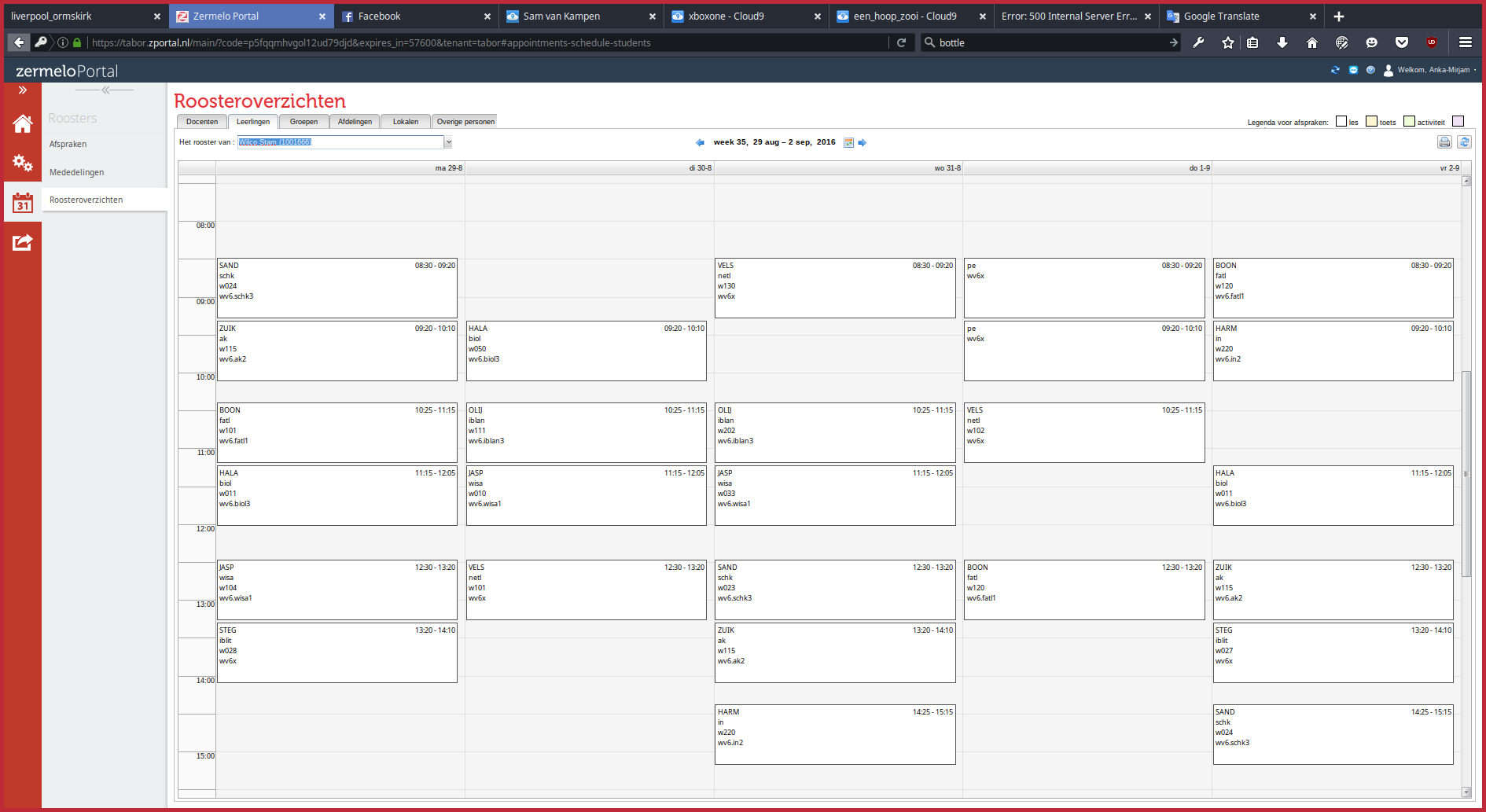
Task: Open browser developer wrench icon
Action: point(1198,42)
